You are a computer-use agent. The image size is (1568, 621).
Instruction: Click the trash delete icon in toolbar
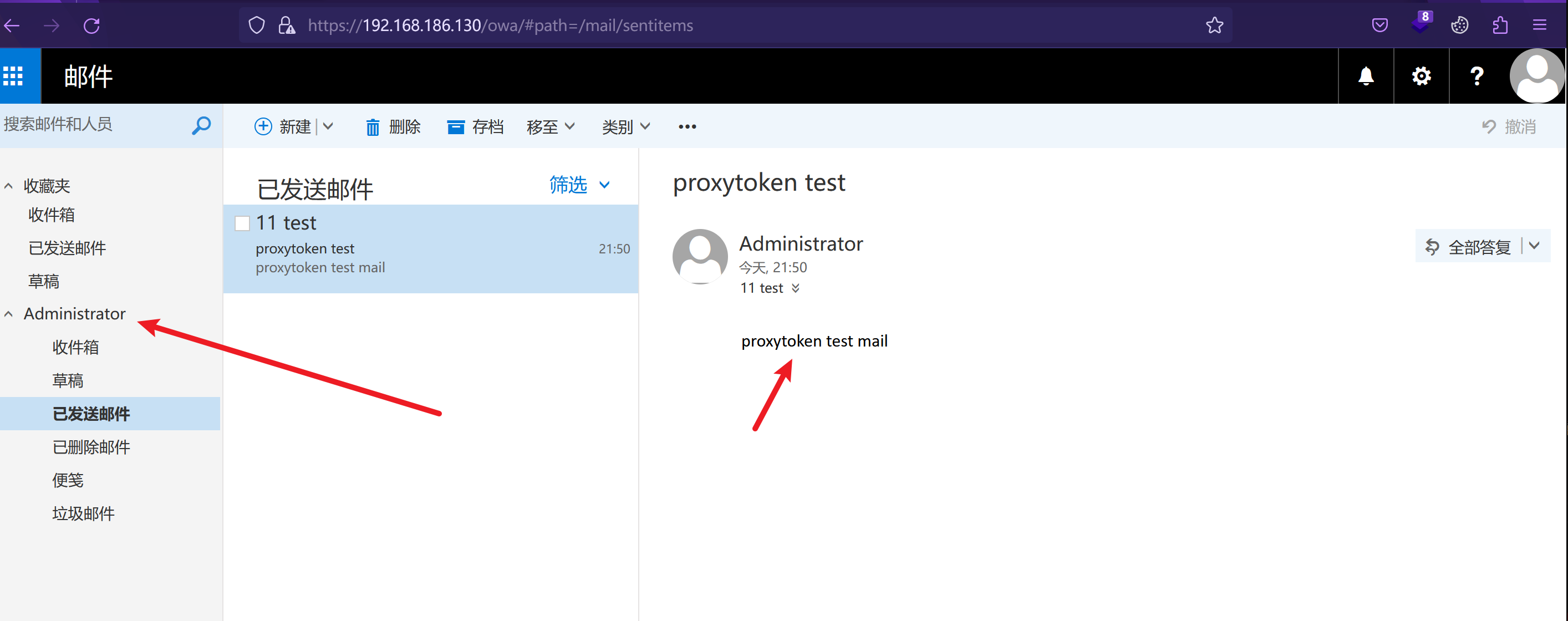373,126
